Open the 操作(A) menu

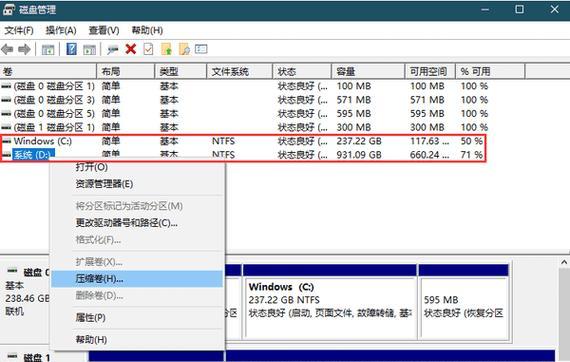coord(61,31)
